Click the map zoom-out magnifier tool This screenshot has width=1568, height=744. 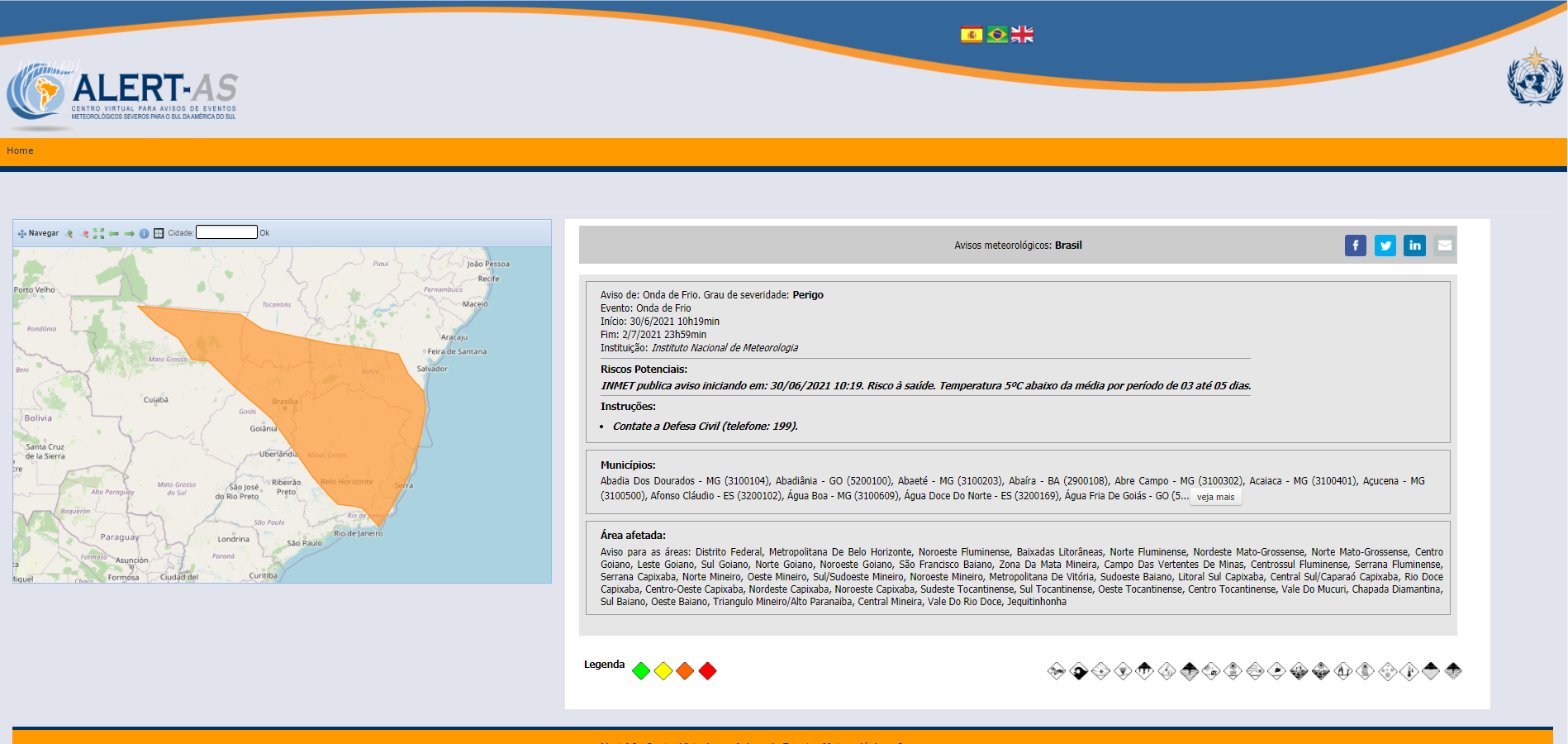[84, 234]
